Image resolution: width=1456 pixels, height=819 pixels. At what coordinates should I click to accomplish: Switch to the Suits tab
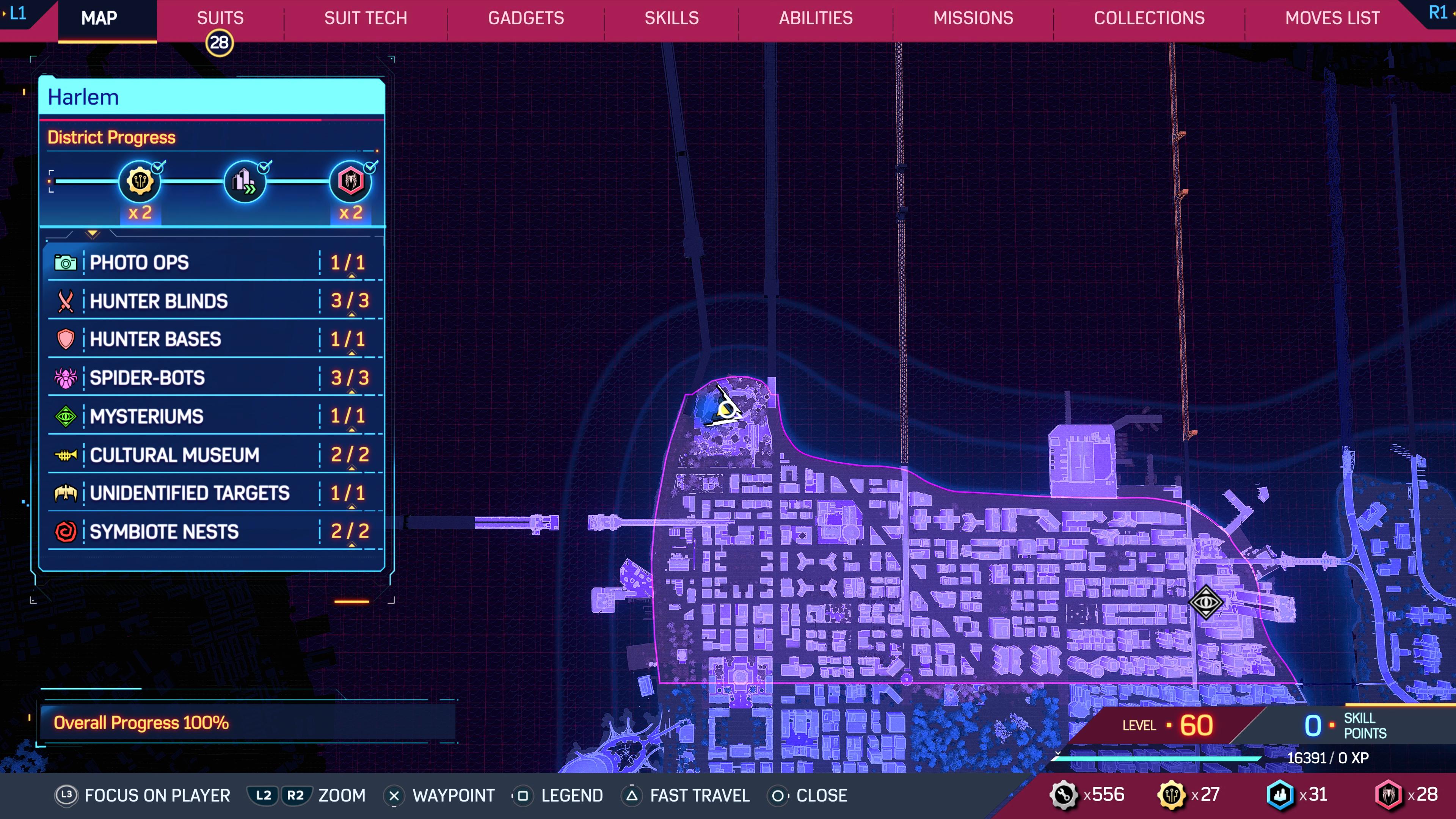tap(220, 18)
